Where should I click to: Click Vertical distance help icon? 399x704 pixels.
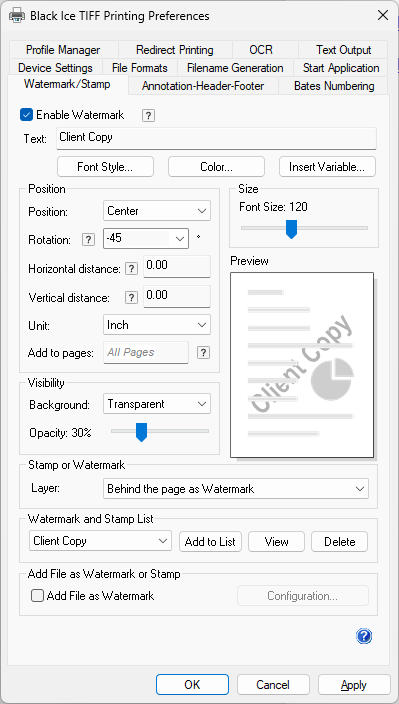131,298
